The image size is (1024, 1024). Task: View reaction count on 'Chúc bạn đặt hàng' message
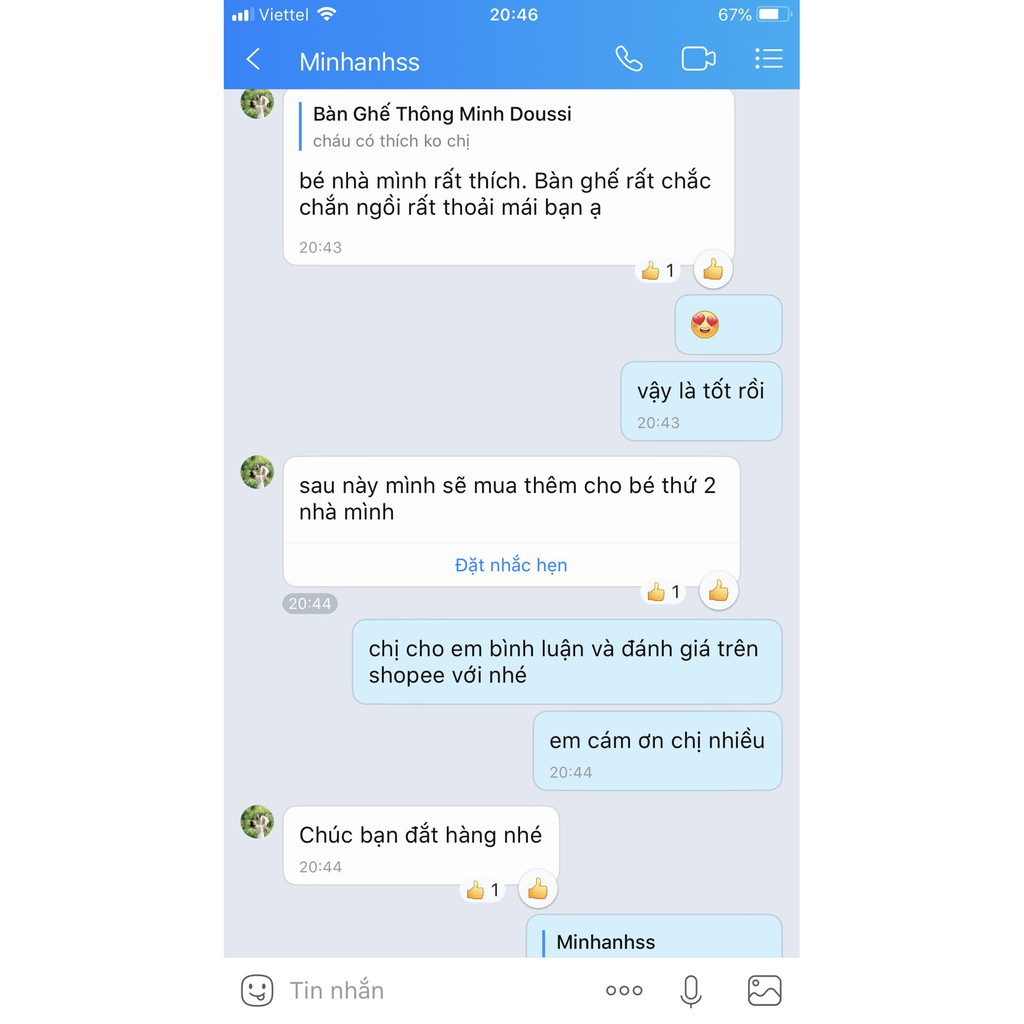click(483, 889)
